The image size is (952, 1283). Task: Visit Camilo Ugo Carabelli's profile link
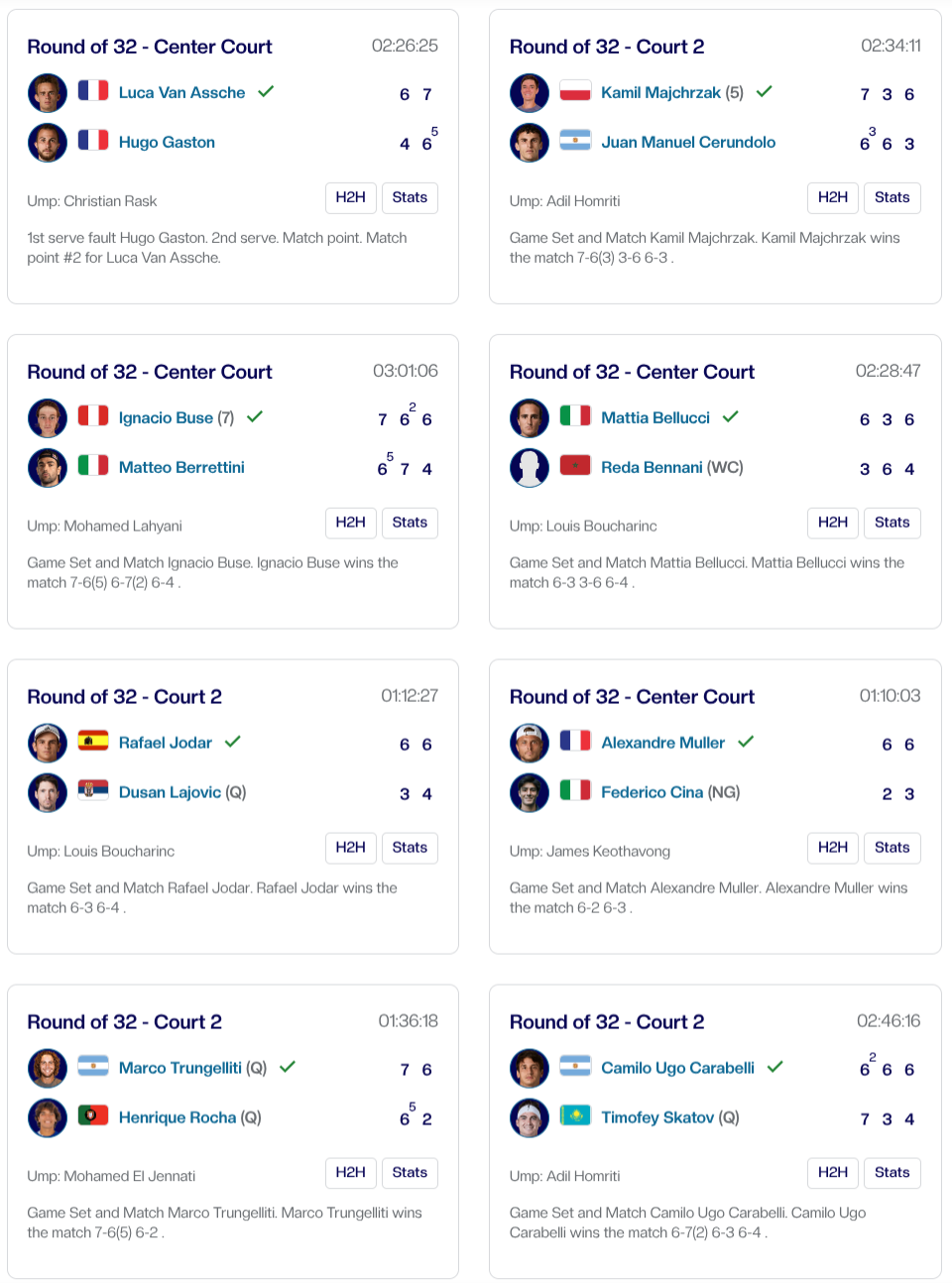(677, 1068)
